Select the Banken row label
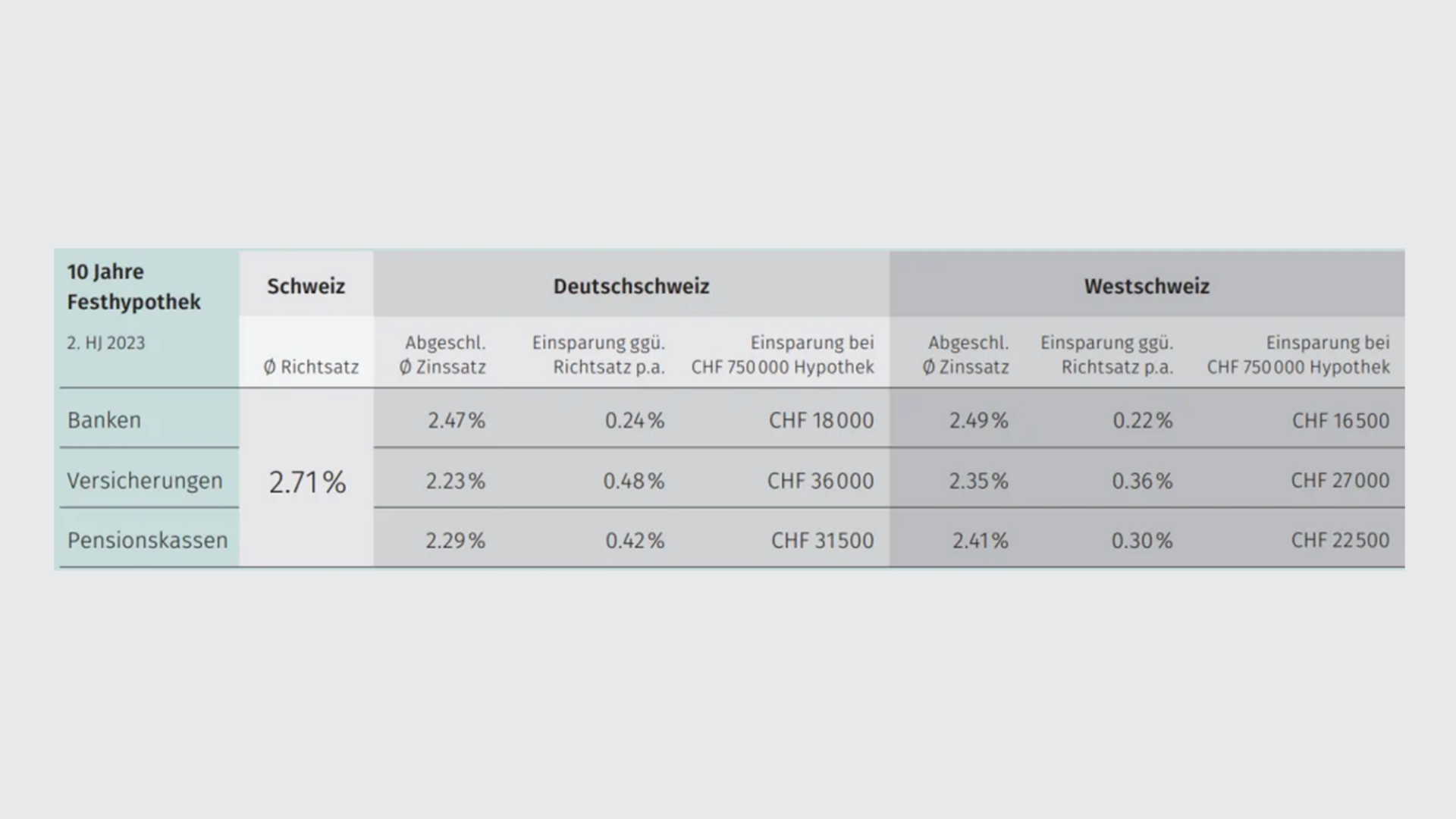 pyautogui.click(x=104, y=419)
